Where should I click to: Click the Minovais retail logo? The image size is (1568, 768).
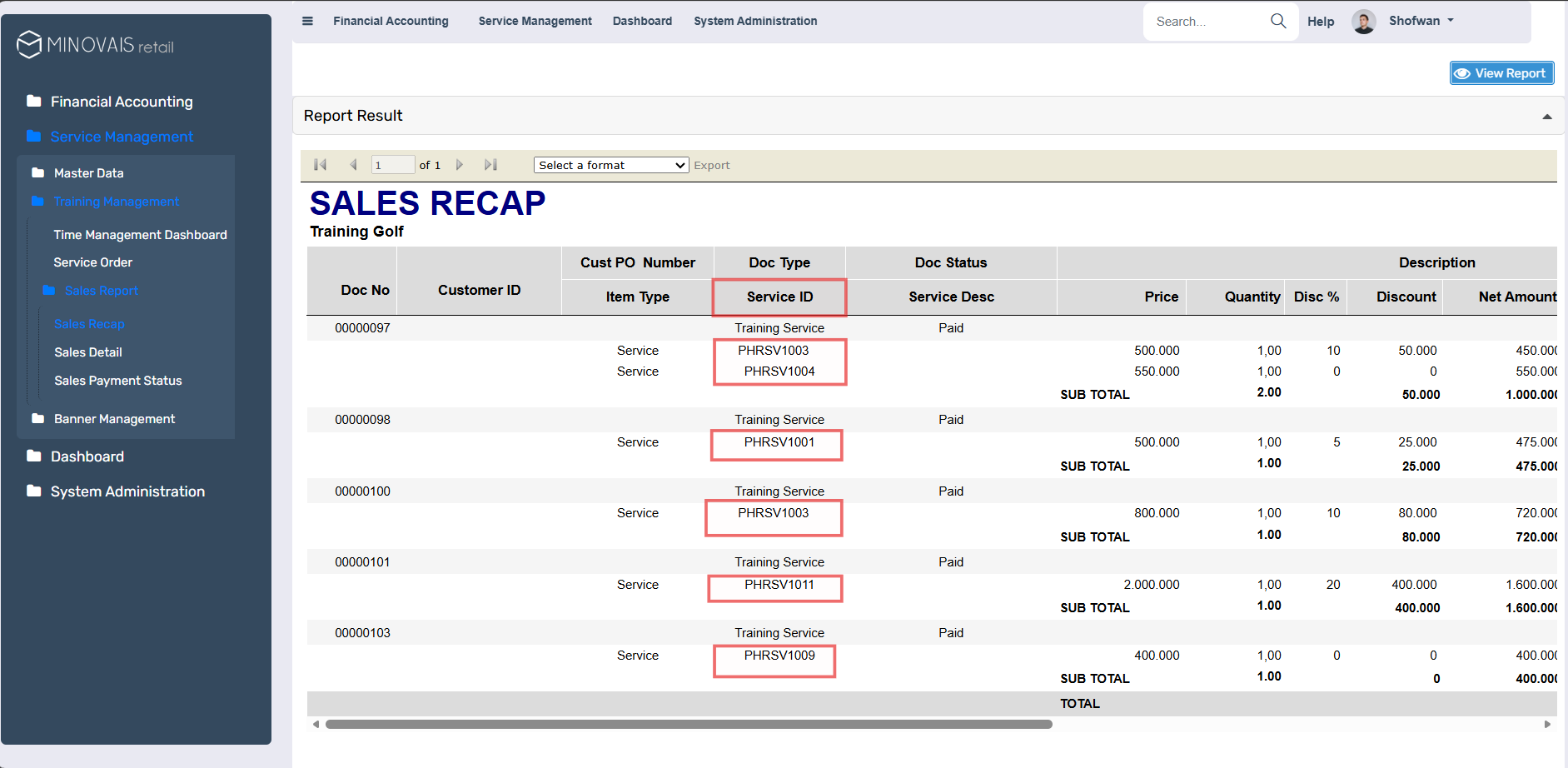(96, 45)
